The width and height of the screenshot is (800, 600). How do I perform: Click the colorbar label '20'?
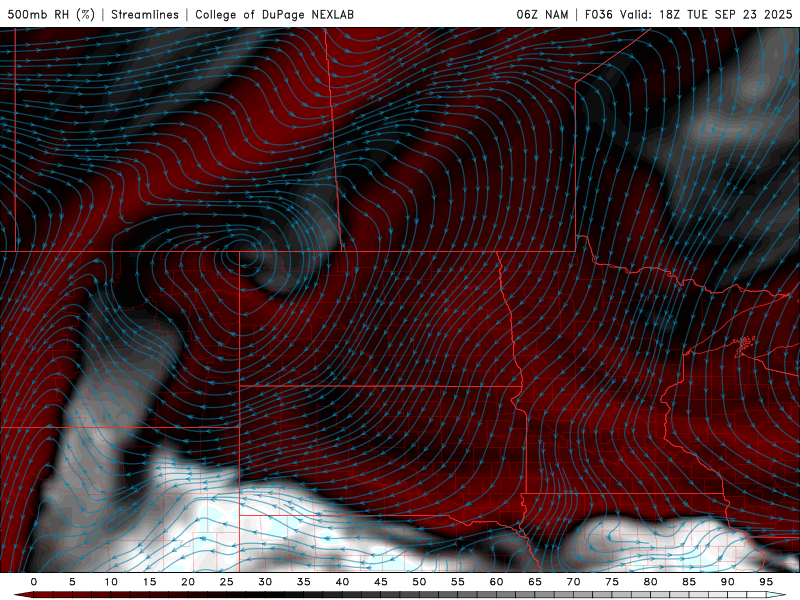[188, 582]
